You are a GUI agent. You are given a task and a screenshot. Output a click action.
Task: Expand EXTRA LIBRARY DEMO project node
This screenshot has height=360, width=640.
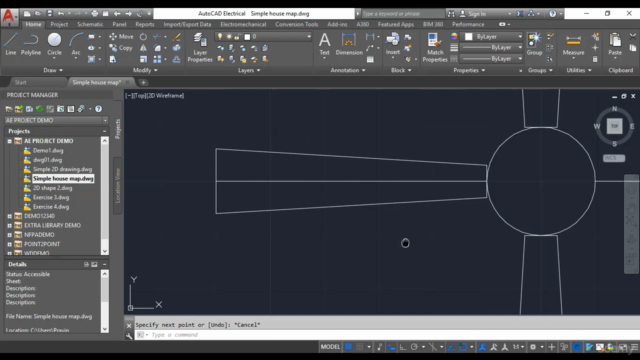point(9,225)
